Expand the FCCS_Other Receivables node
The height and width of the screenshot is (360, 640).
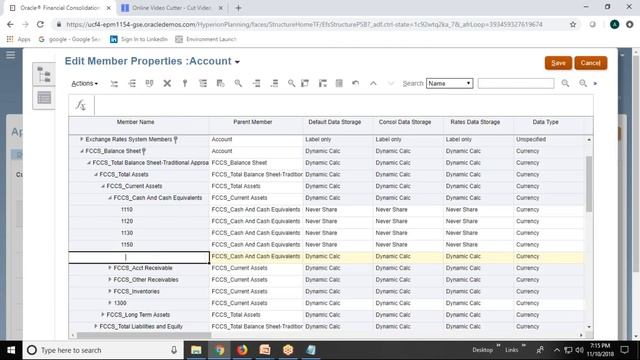coord(109,280)
